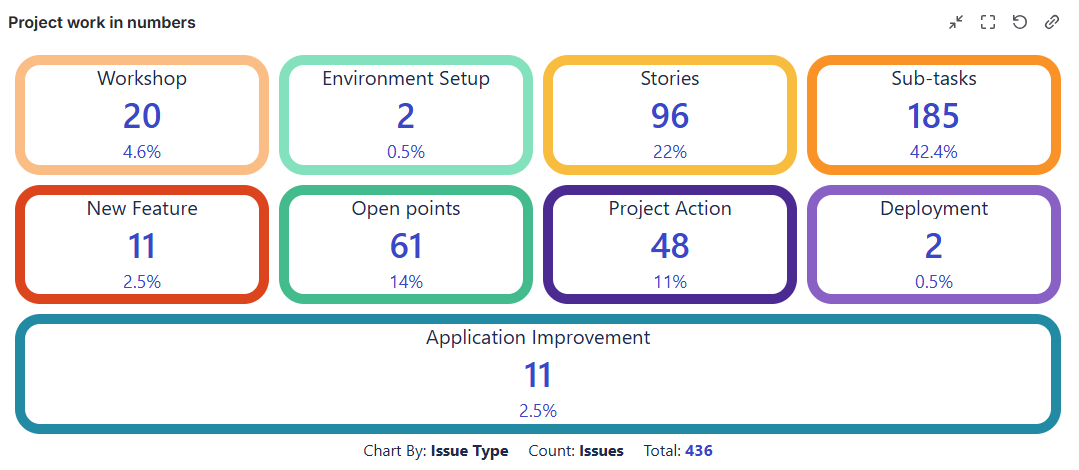Select the Sub-tasks count 185
Viewport: 1079px width, 470px height.
click(x=933, y=116)
